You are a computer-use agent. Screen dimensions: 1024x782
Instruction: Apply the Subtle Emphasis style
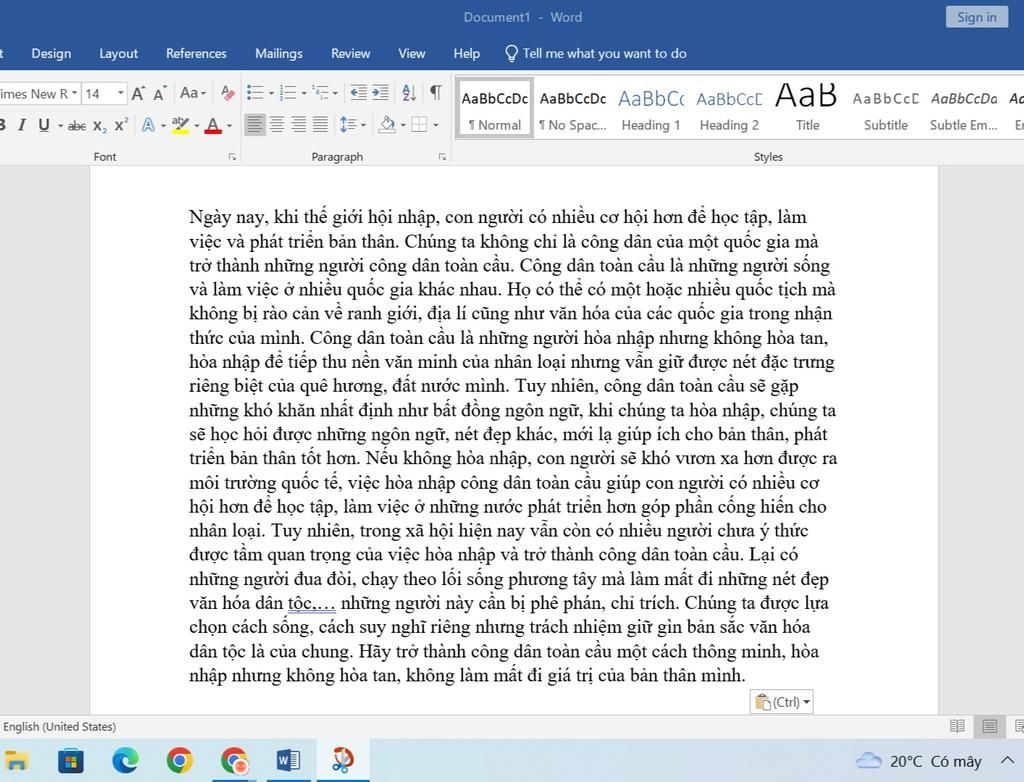pos(964,109)
